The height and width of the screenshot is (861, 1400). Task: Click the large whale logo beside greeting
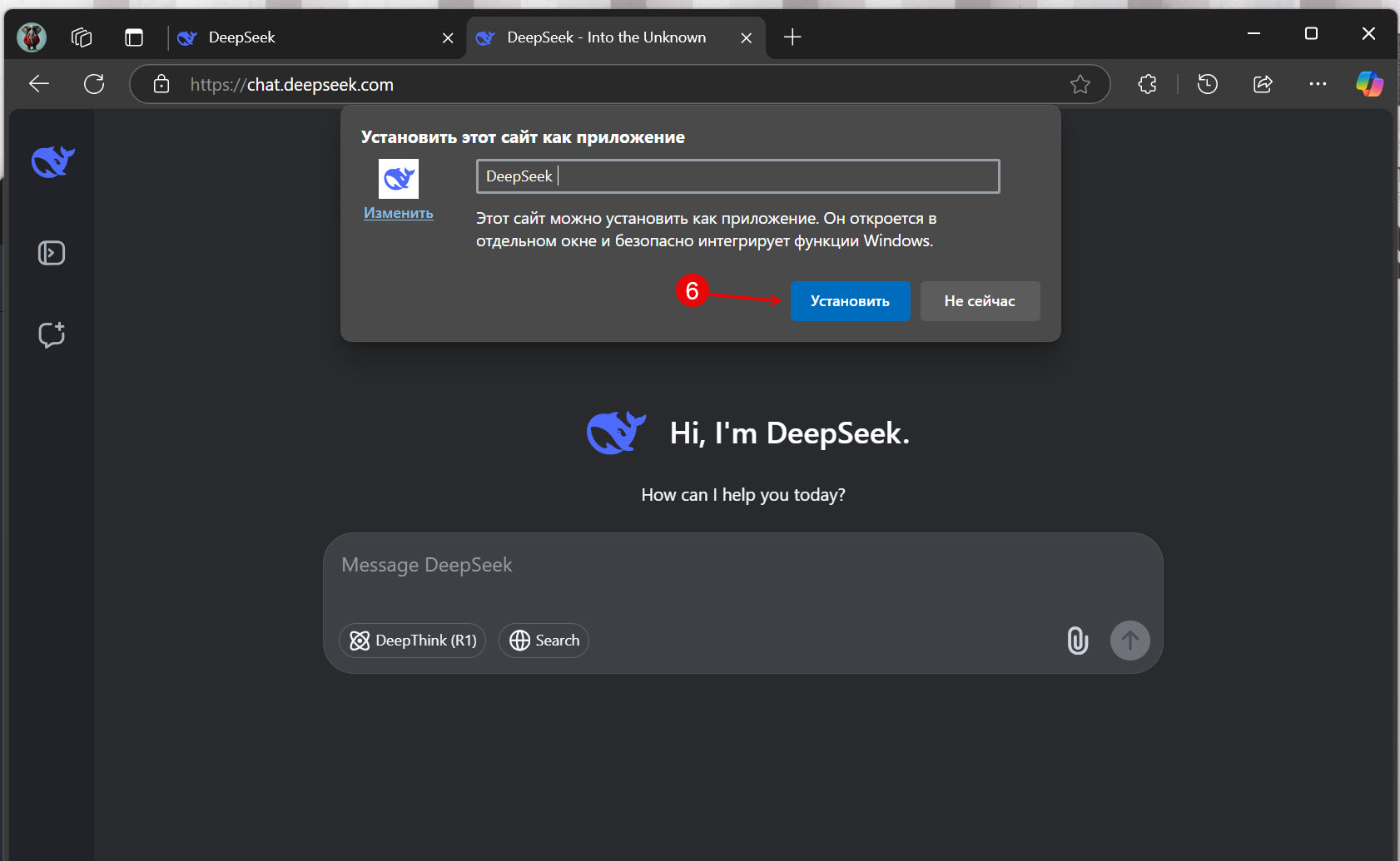616,433
